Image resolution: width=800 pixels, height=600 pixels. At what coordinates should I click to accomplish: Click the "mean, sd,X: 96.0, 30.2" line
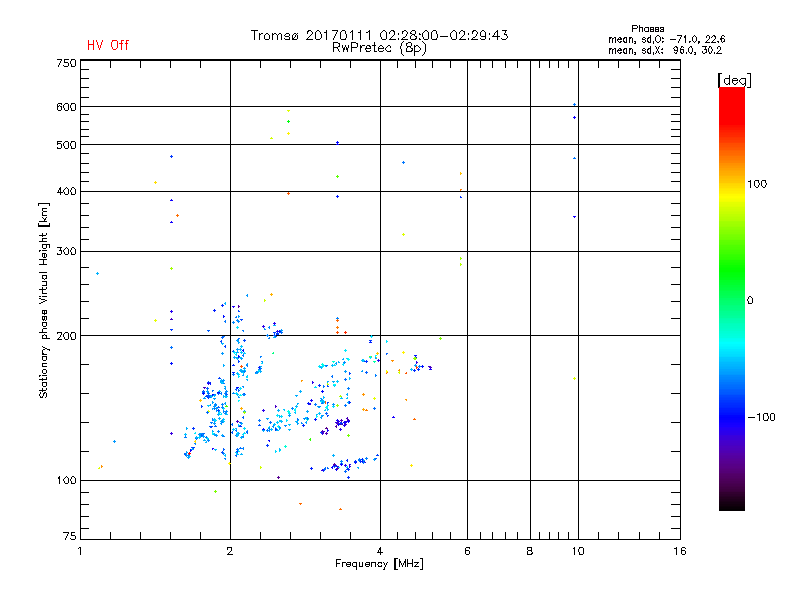665,51
